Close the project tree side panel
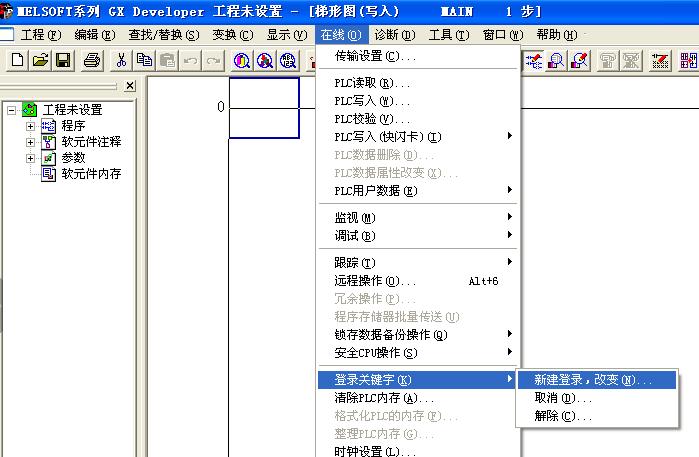The height and width of the screenshot is (457, 699). (x=129, y=86)
